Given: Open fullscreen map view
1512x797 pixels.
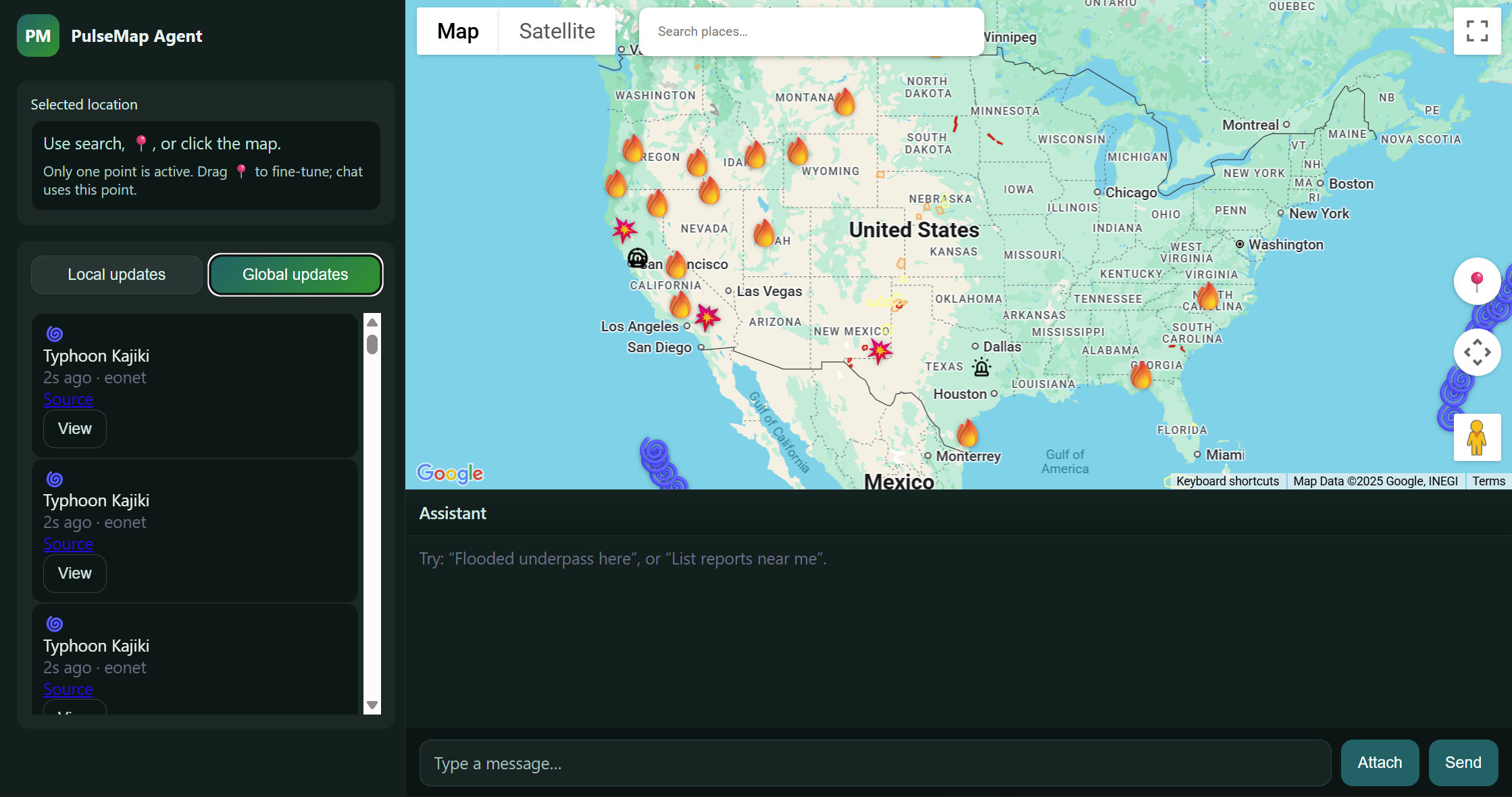Looking at the screenshot, I should tap(1477, 31).
